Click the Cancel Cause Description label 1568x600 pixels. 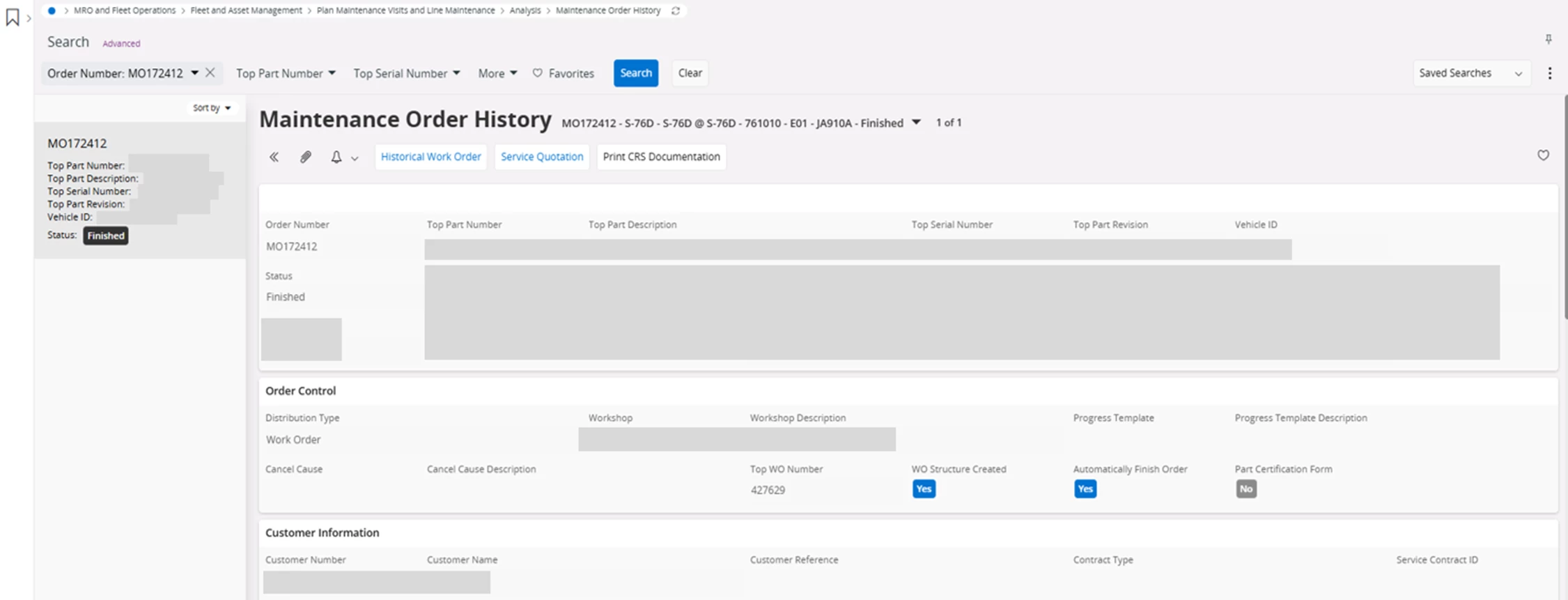coord(481,470)
